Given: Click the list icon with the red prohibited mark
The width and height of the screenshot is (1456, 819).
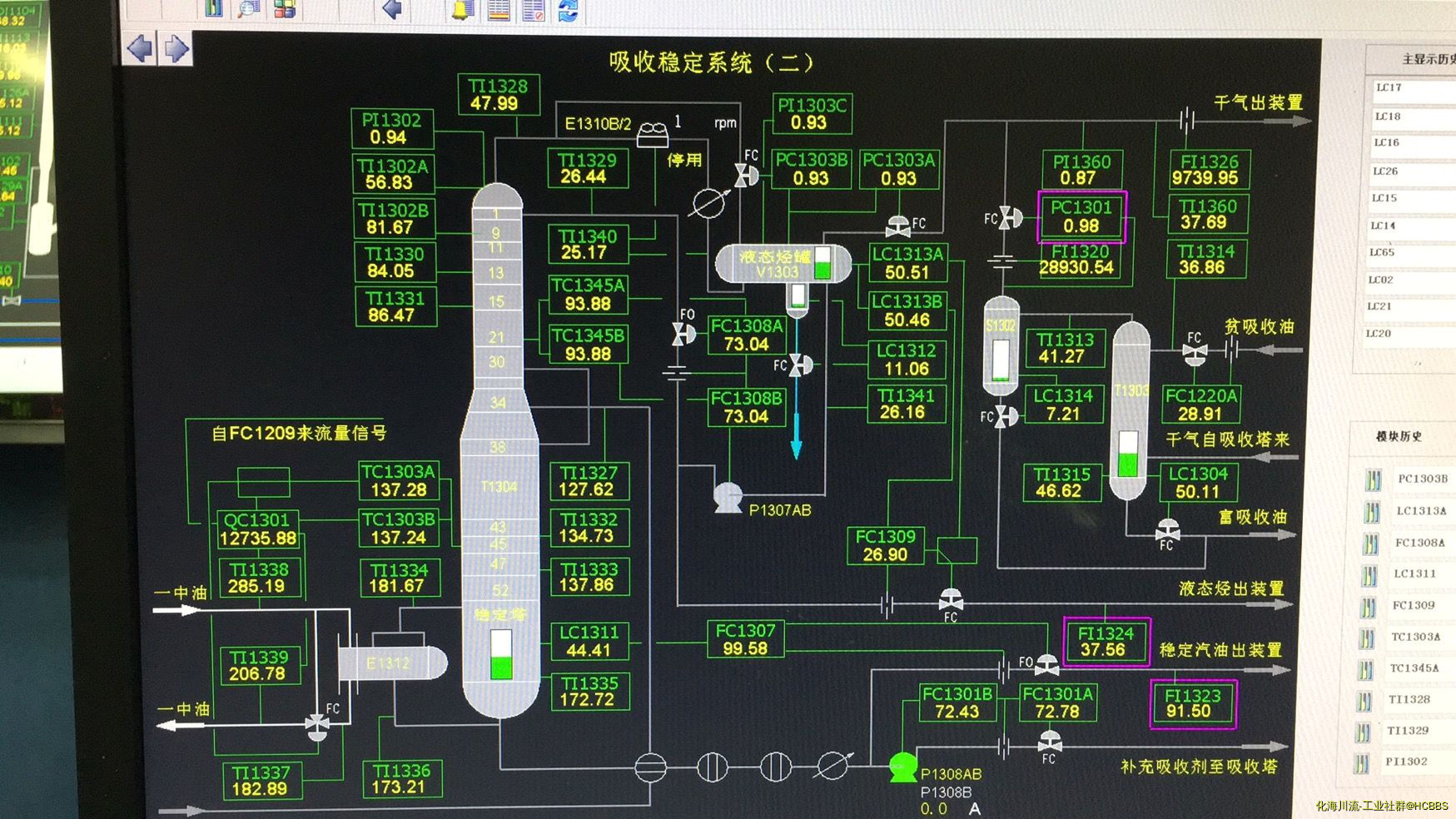Looking at the screenshot, I should 534,10.
